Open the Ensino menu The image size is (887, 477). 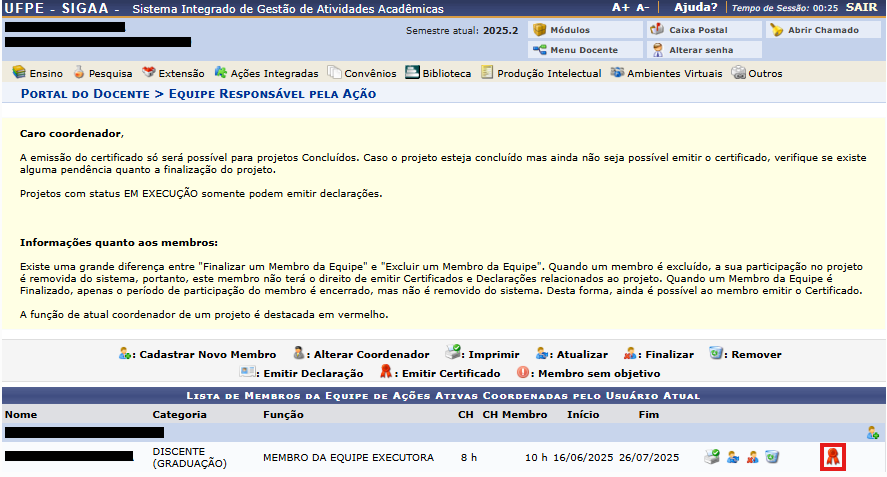pyautogui.click(x=38, y=73)
